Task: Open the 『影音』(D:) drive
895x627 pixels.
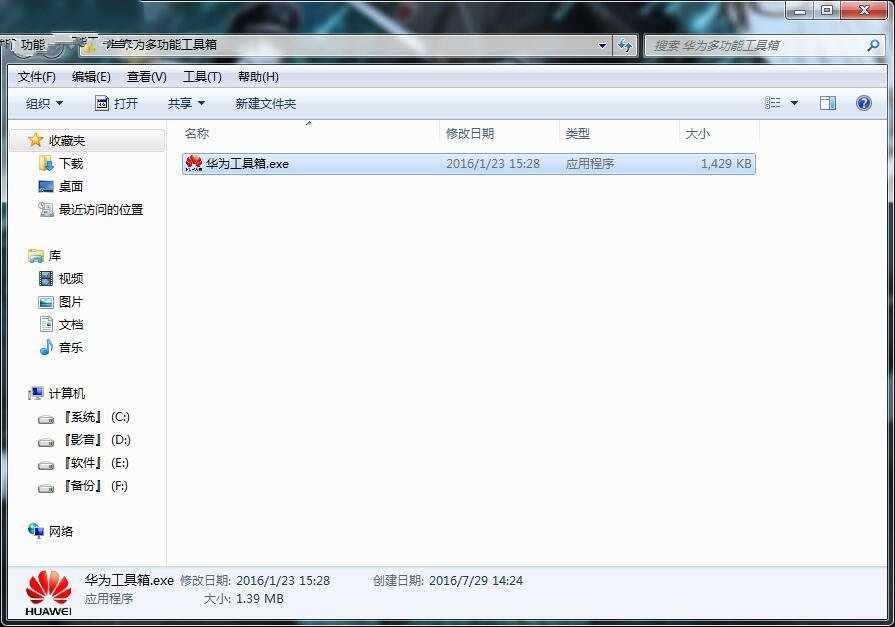Action: pos(84,440)
